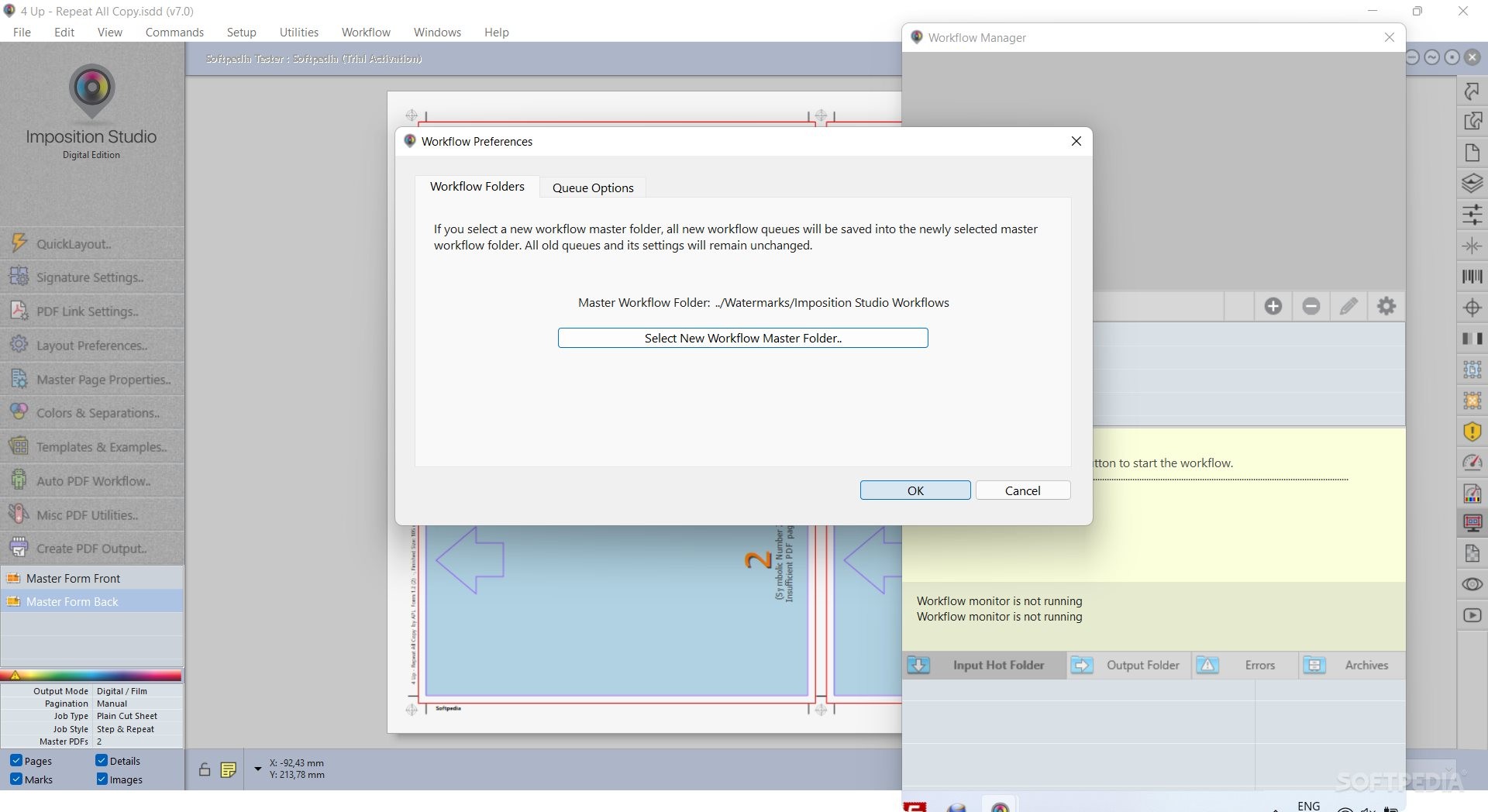This screenshot has width=1488, height=812.
Task: Uncheck the Marks checkbox
Action: pyautogui.click(x=15, y=779)
